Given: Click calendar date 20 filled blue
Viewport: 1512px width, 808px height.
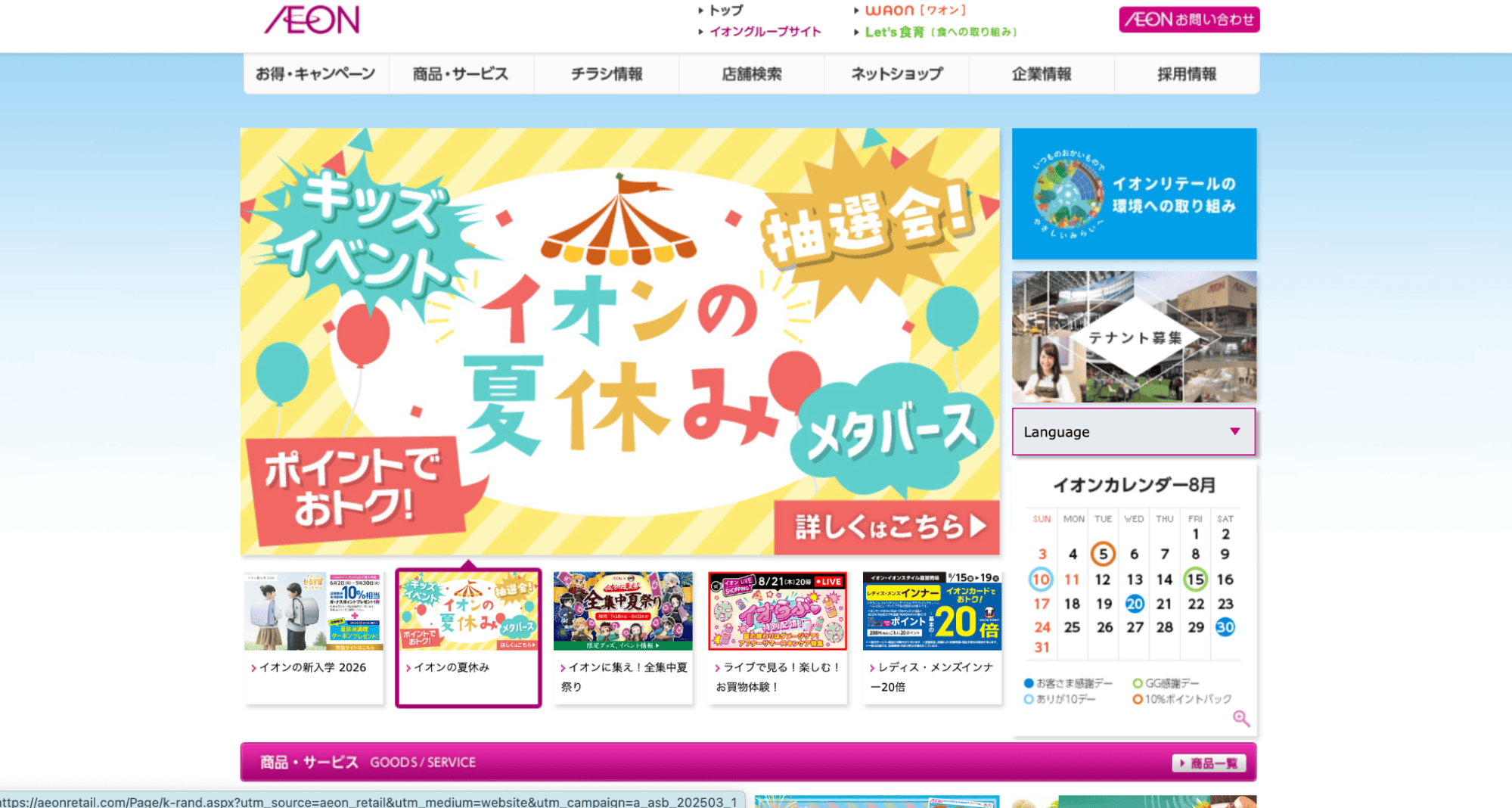Looking at the screenshot, I should click(1134, 604).
